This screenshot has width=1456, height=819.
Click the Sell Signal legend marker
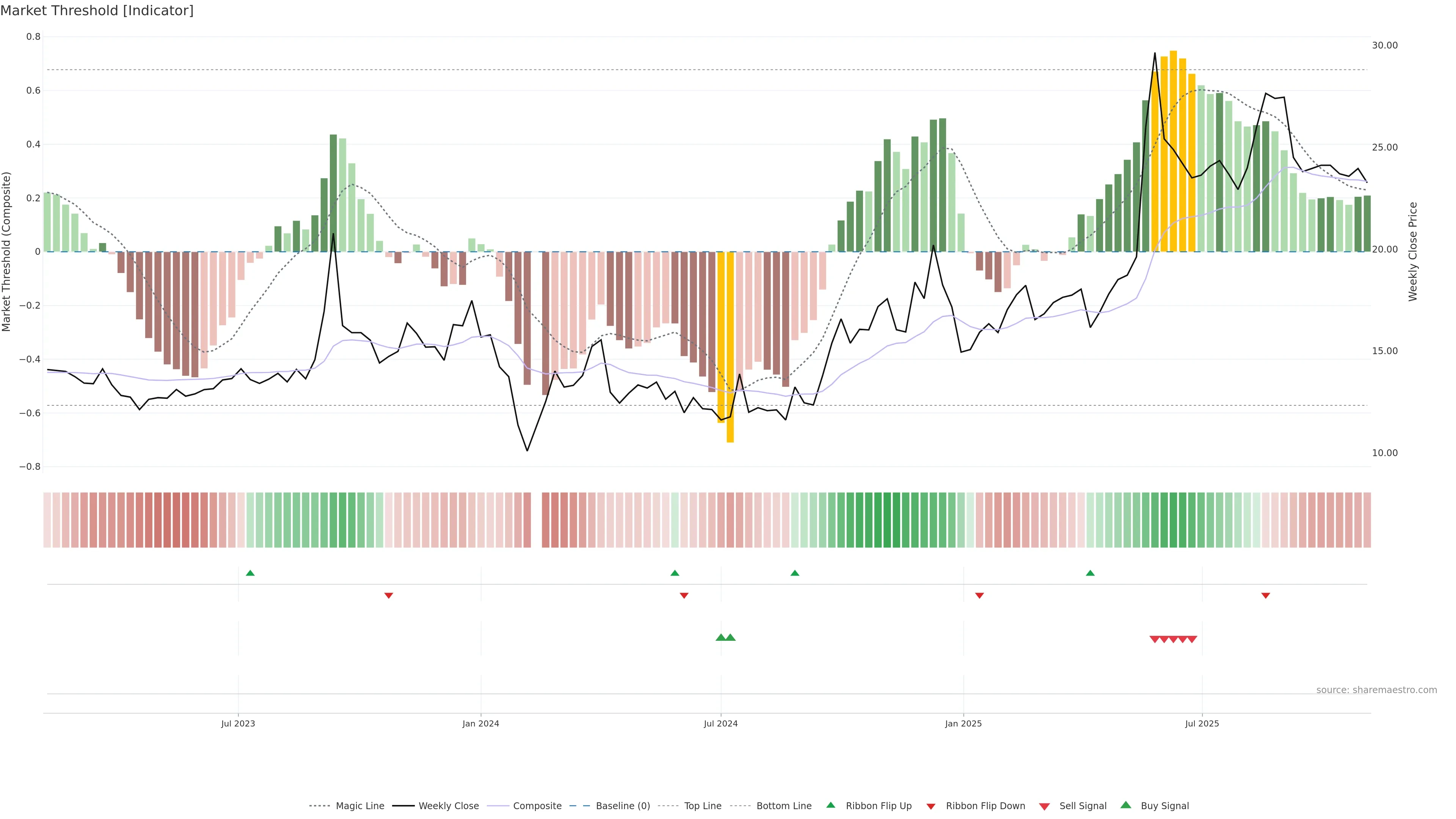[x=1045, y=806]
